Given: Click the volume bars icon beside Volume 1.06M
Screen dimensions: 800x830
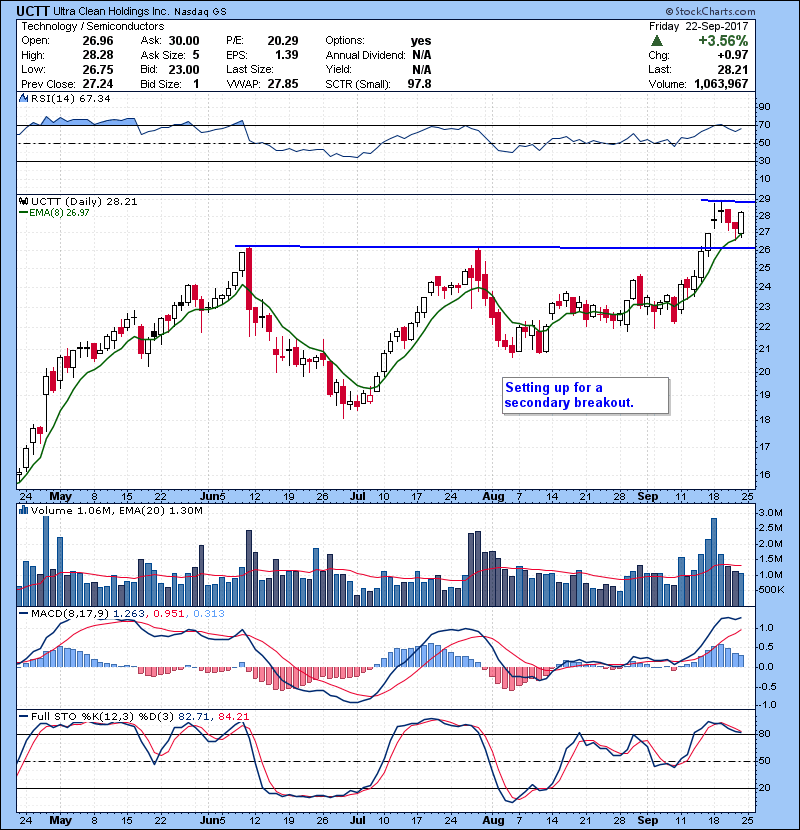Looking at the screenshot, I should pyautogui.click(x=24, y=511).
